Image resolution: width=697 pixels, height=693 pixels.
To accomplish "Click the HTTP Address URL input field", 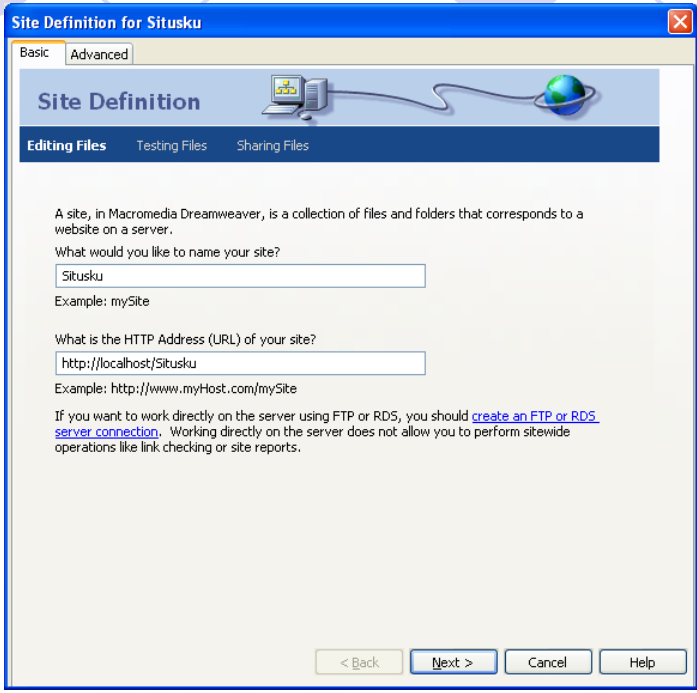I will [240, 363].
